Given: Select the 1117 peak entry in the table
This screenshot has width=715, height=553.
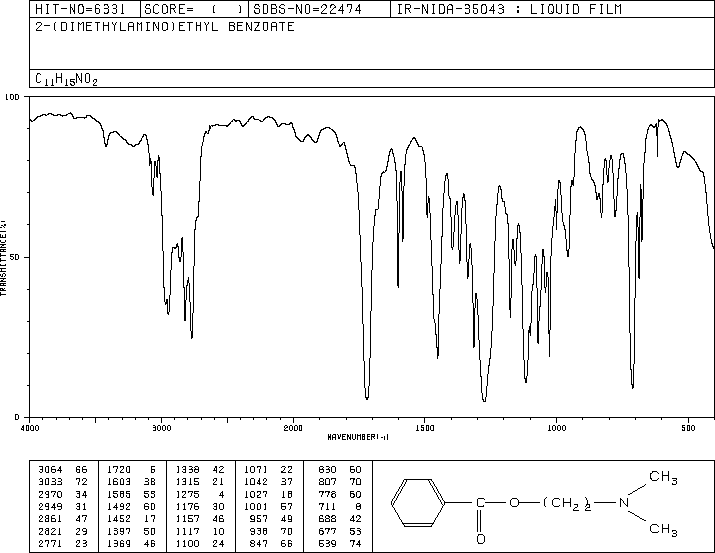Looking at the screenshot, I should pos(200,532).
